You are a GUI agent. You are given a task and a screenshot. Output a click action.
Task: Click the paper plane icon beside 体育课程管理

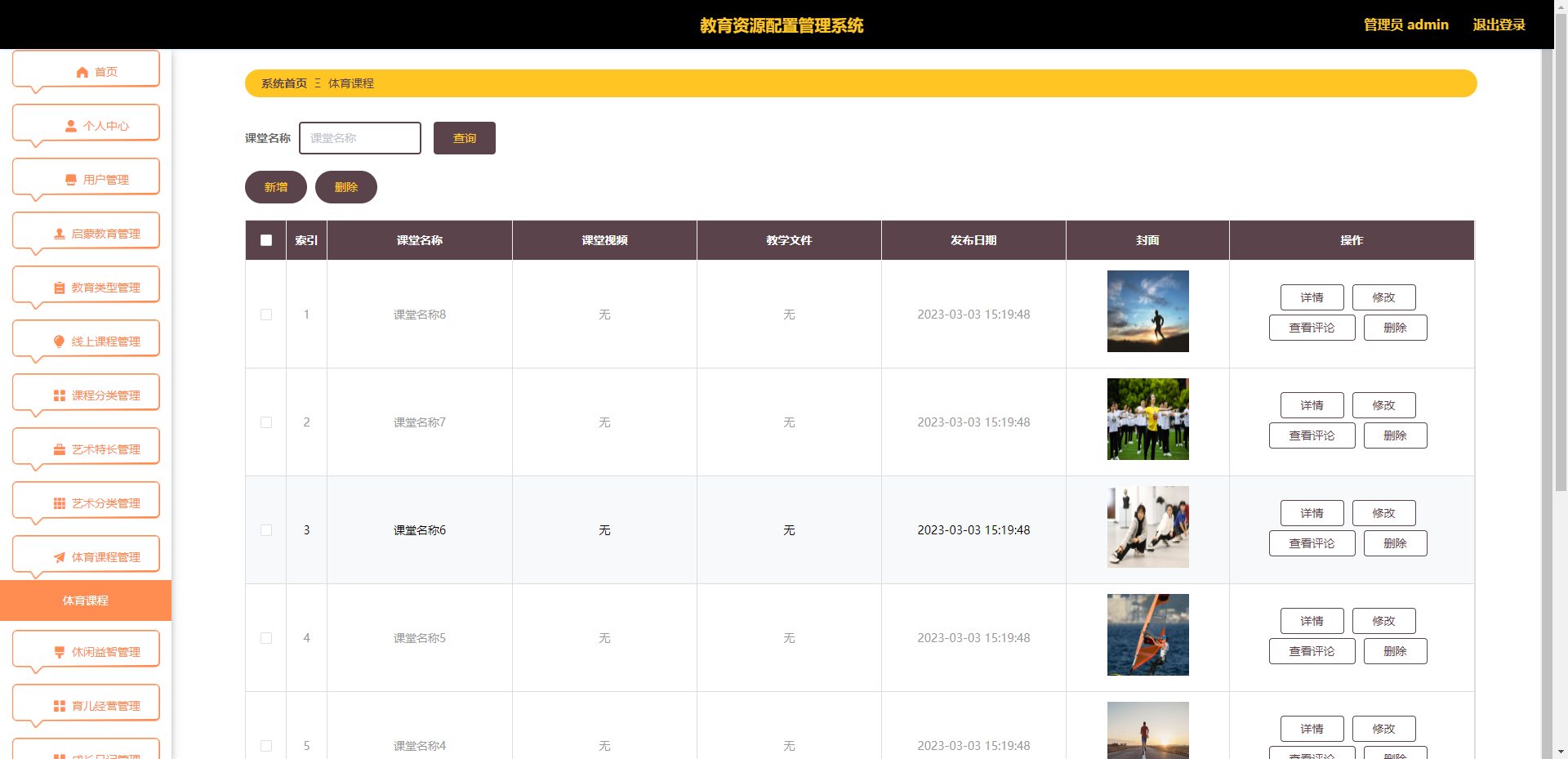tap(60, 558)
